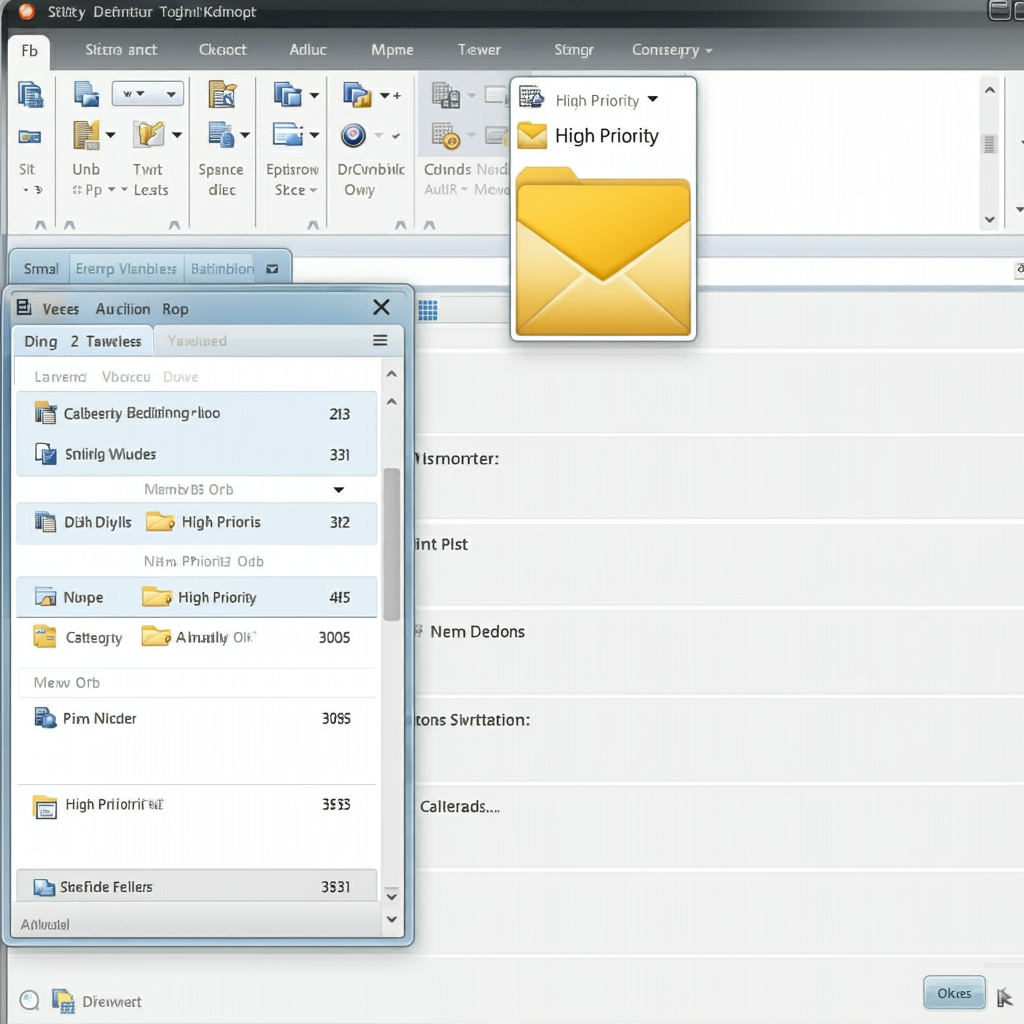Click the Nem Dedons label
The height and width of the screenshot is (1024, 1024).
click(x=477, y=632)
